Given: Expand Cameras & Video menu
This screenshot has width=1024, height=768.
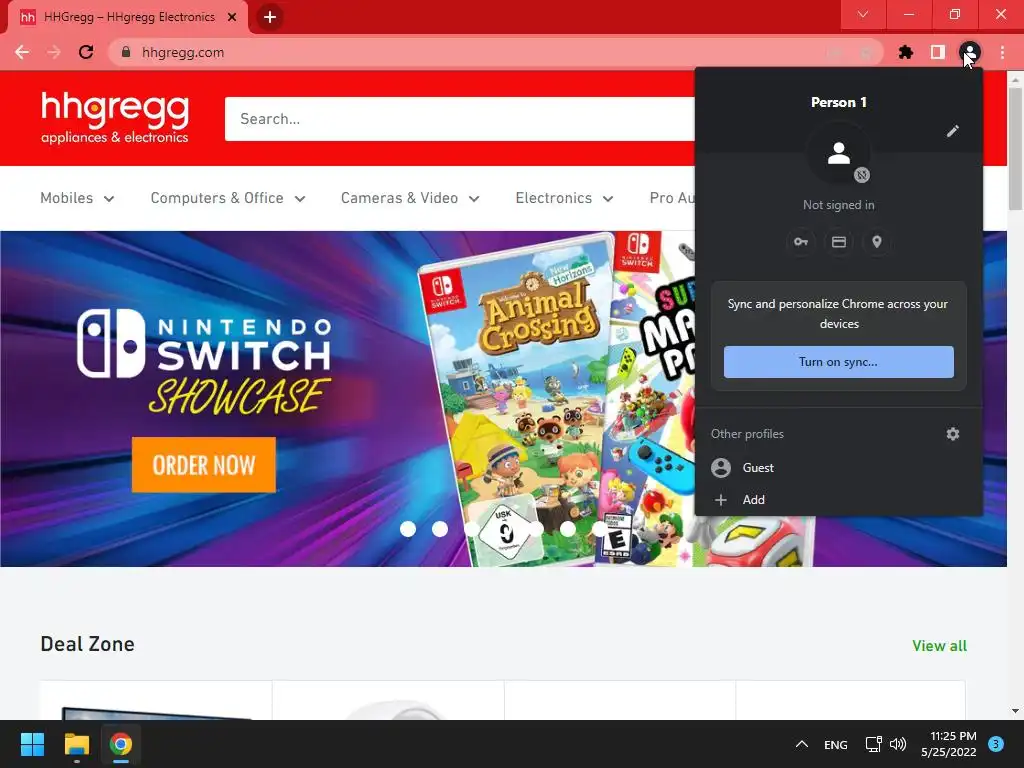Looking at the screenshot, I should [x=410, y=198].
